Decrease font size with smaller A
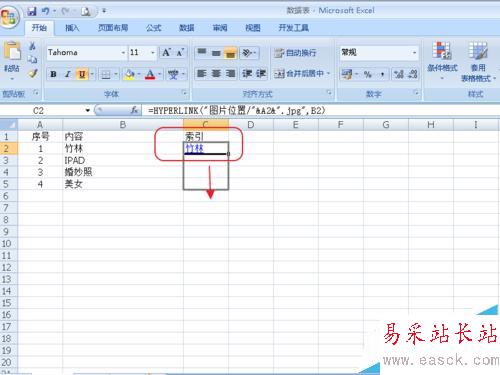 coord(180,52)
